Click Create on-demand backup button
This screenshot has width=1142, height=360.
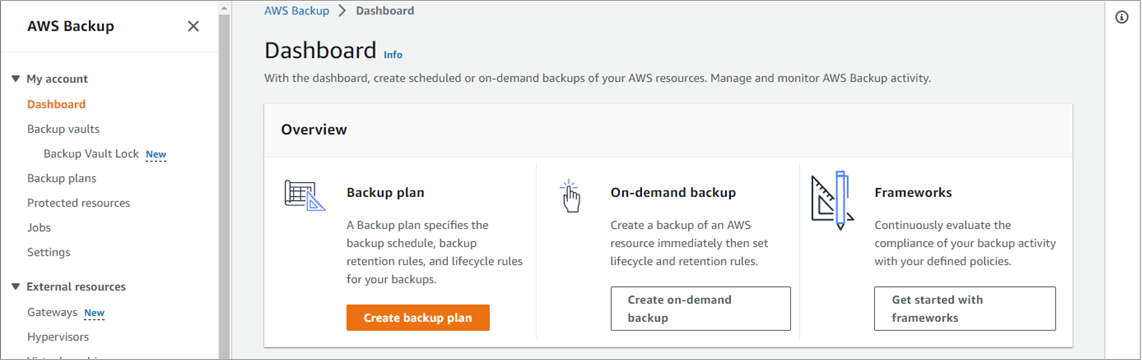700,308
